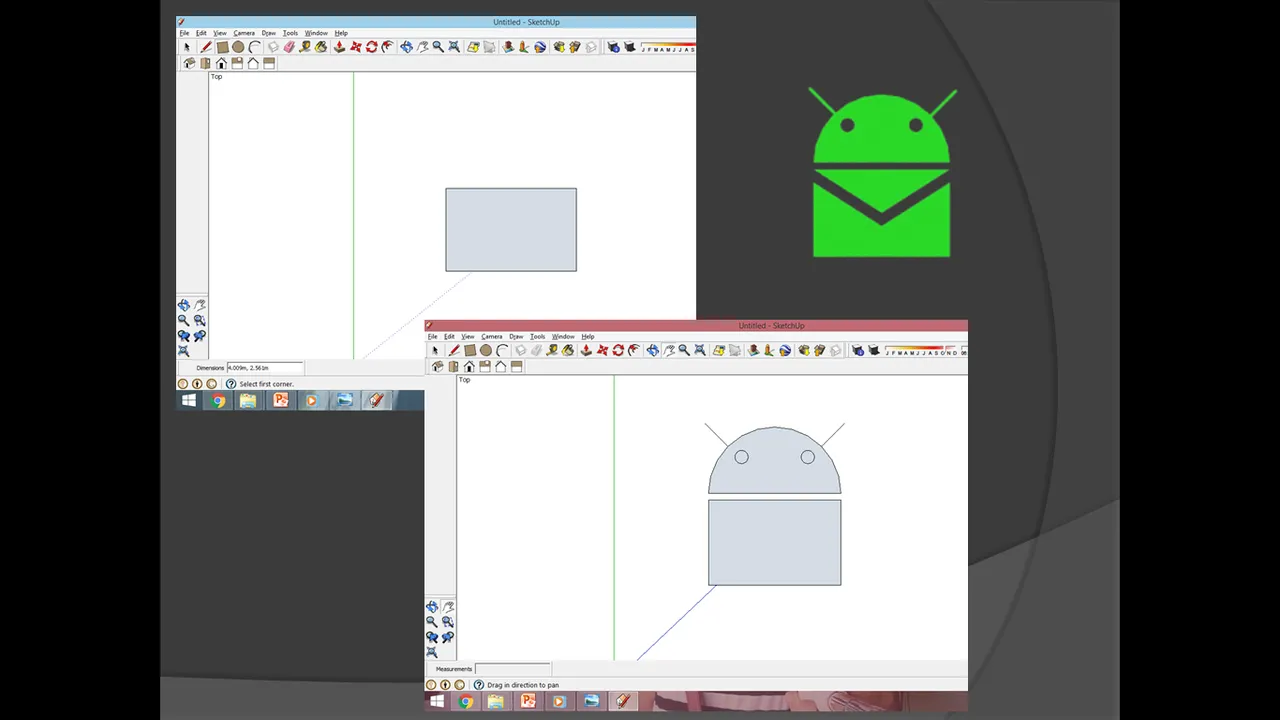Screen dimensions: 1280x720
Task: Switch to Iso view in rectangle-drawing window
Action: 189,63
